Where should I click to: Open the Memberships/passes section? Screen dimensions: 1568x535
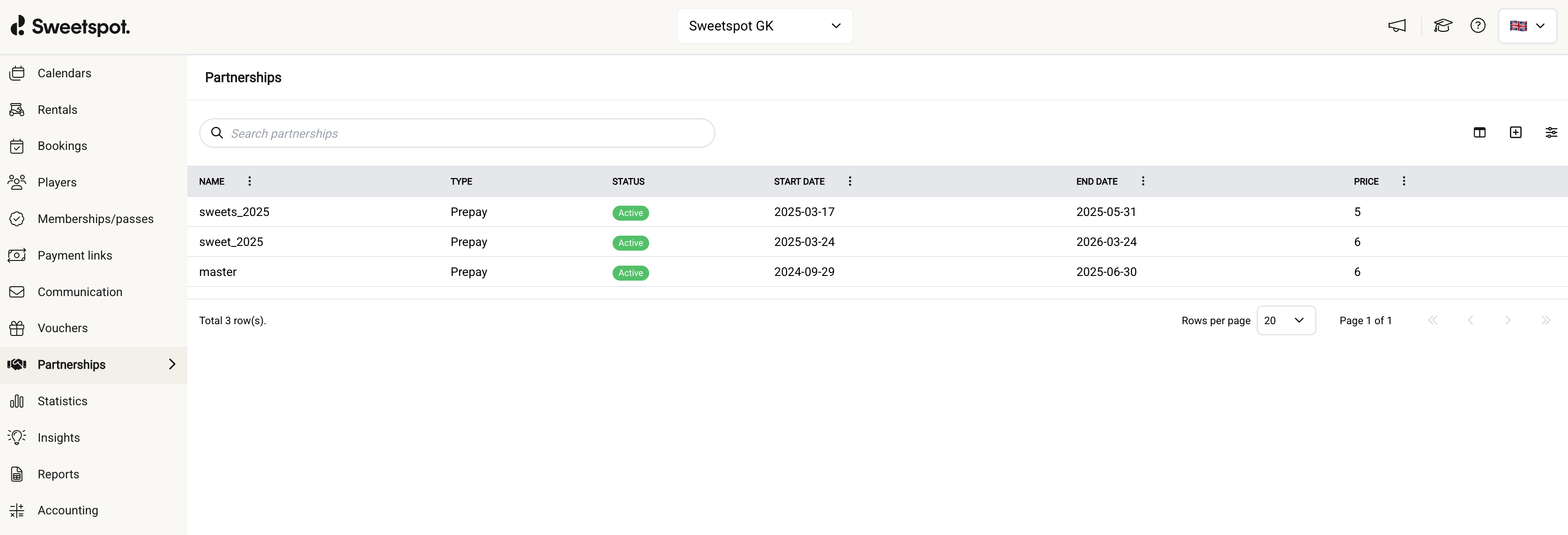95,218
